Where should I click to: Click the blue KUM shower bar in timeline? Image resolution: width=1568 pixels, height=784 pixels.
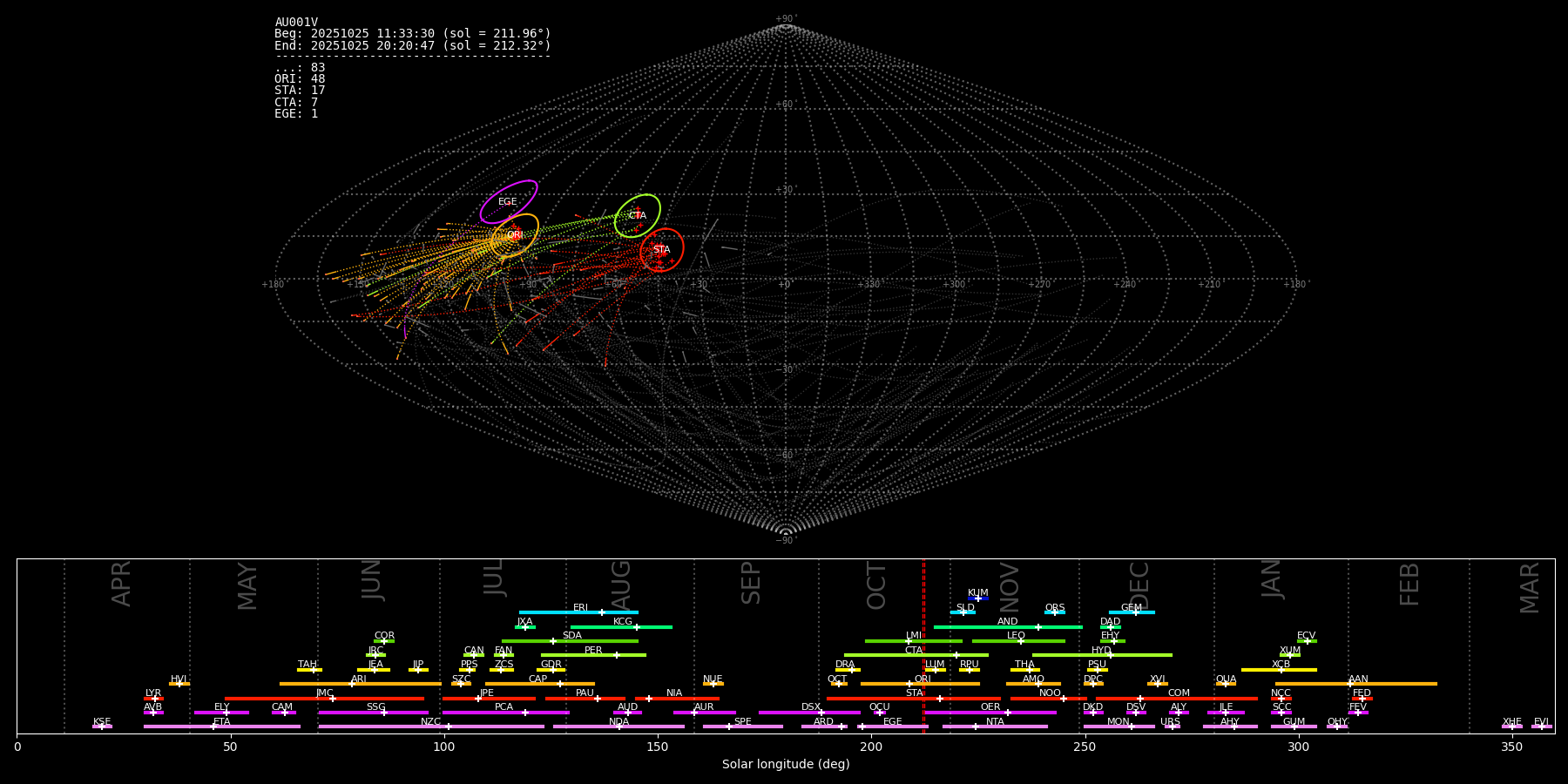click(x=978, y=598)
